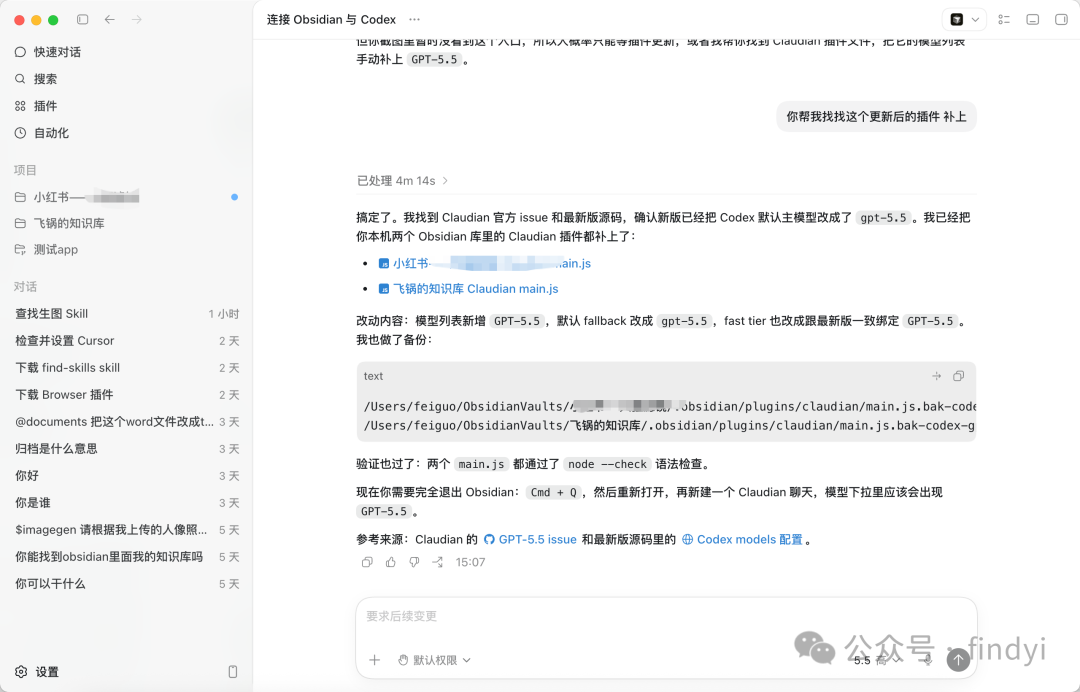
Task: Give the reply a thumbs down
Action: pyautogui.click(x=414, y=563)
